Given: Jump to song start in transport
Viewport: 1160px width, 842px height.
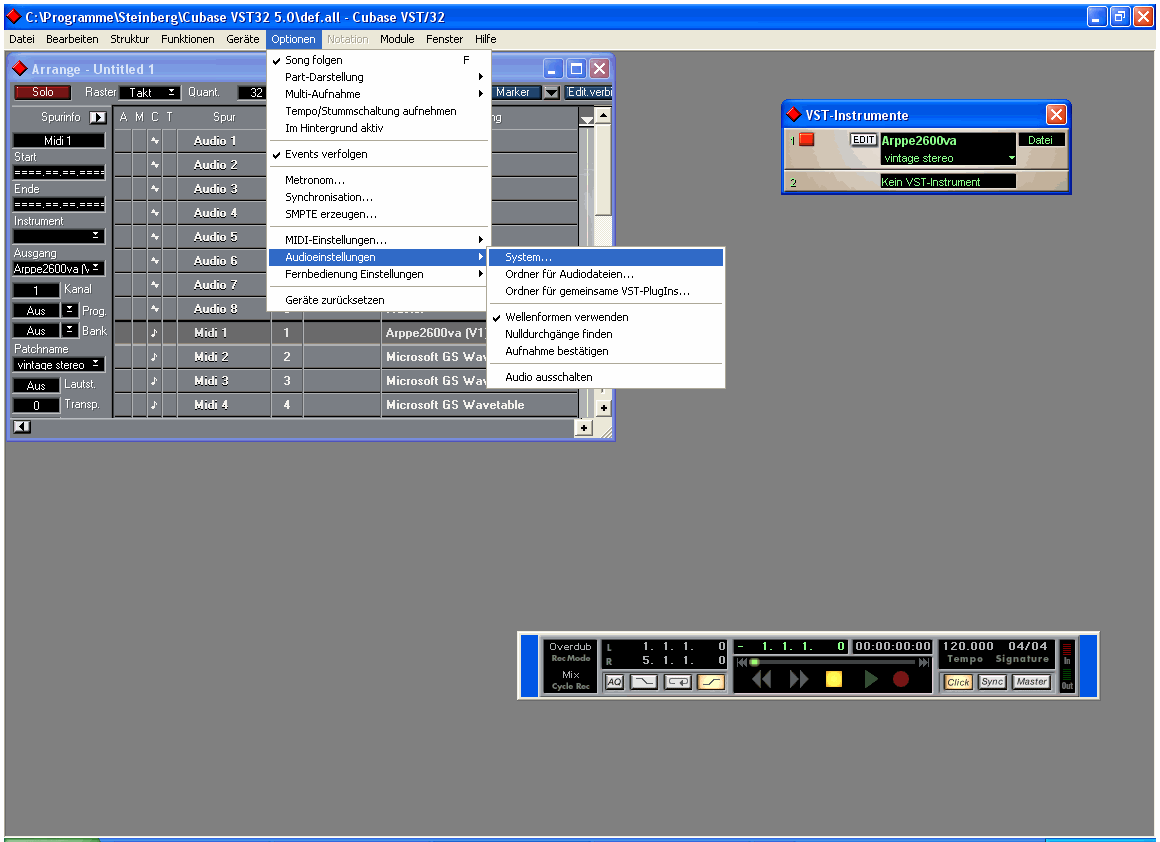Looking at the screenshot, I should click(x=741, y=662).
